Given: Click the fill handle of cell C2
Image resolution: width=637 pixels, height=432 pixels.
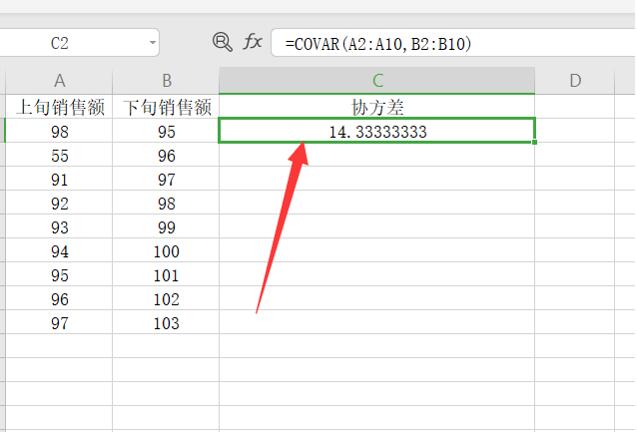Looking at the screenshot, I should (x=535, y=142).
